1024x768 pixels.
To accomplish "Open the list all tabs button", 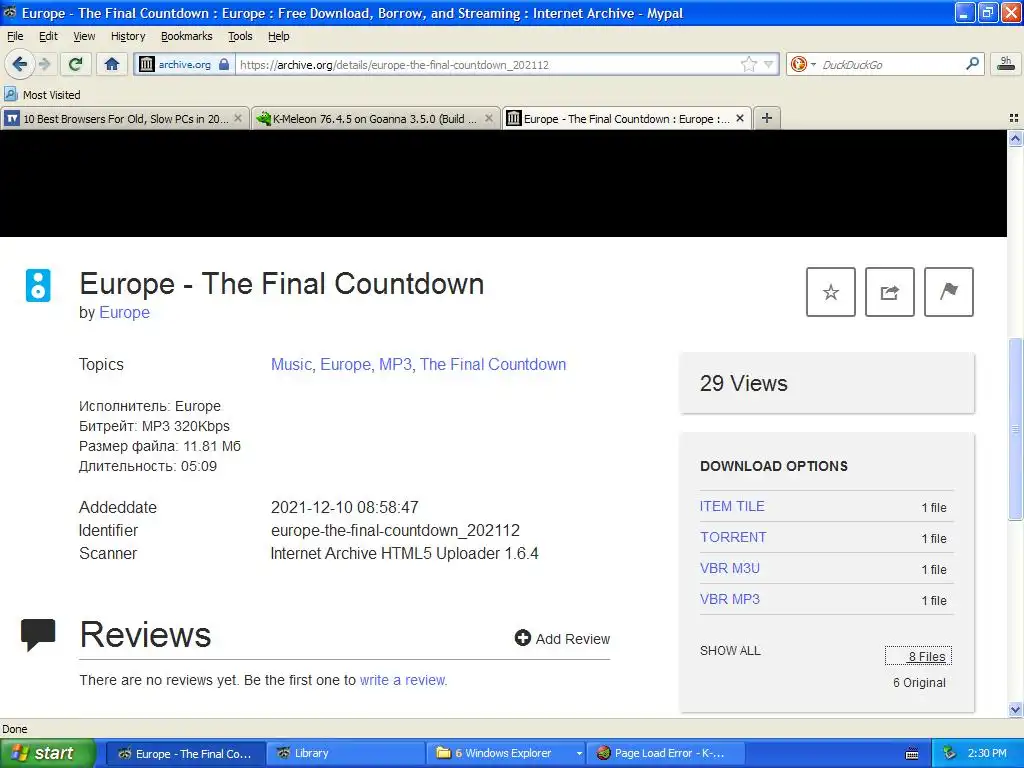I will [x=1014, y=118].
